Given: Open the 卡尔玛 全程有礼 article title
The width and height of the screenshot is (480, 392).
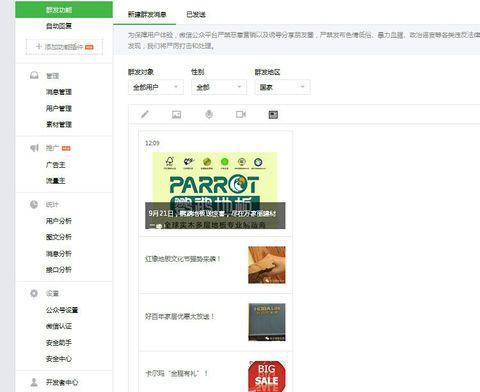Looking at the screenshot, I should tap(177, 373).
